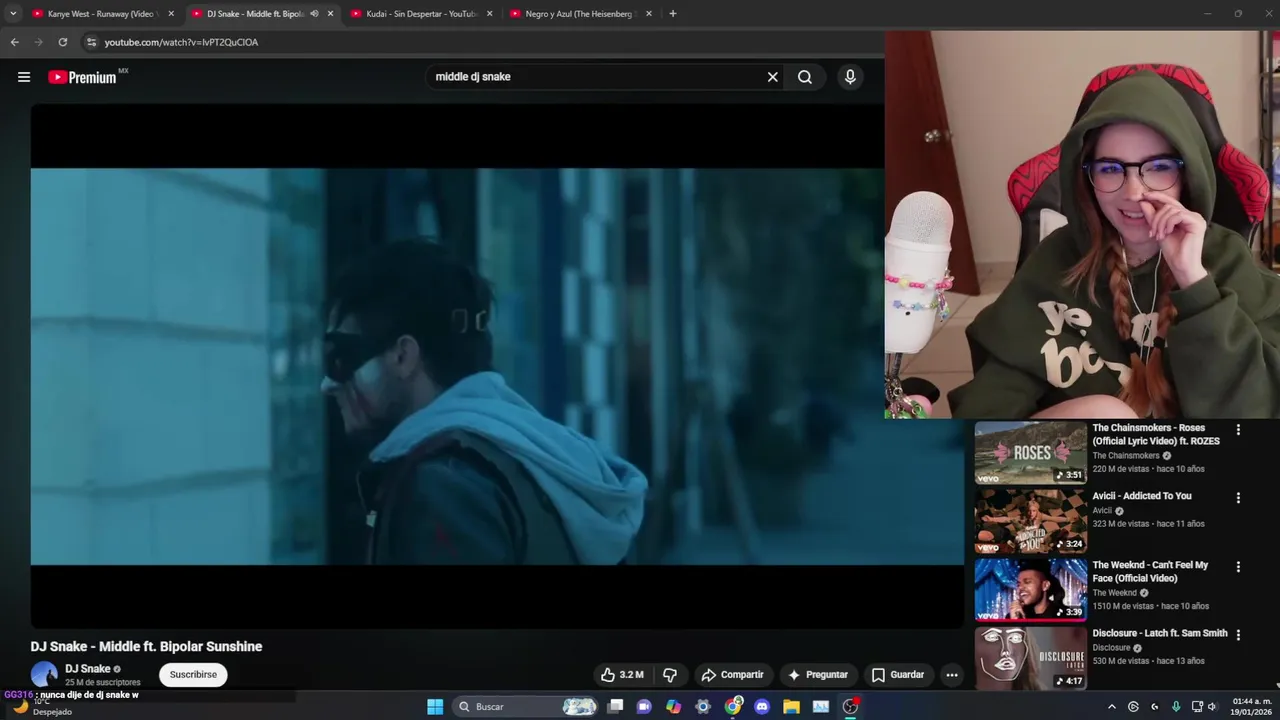Open The Chainsmokers - Roses thumbnail
Viewport: 1280px width, 720px height.
click(x=1030, y=453)
